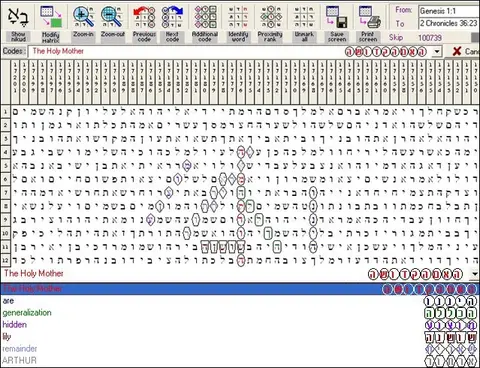480x368 pixels.
Task: Select the 'lily' code row
Action: pyautogui.click(x=240, y=337)
